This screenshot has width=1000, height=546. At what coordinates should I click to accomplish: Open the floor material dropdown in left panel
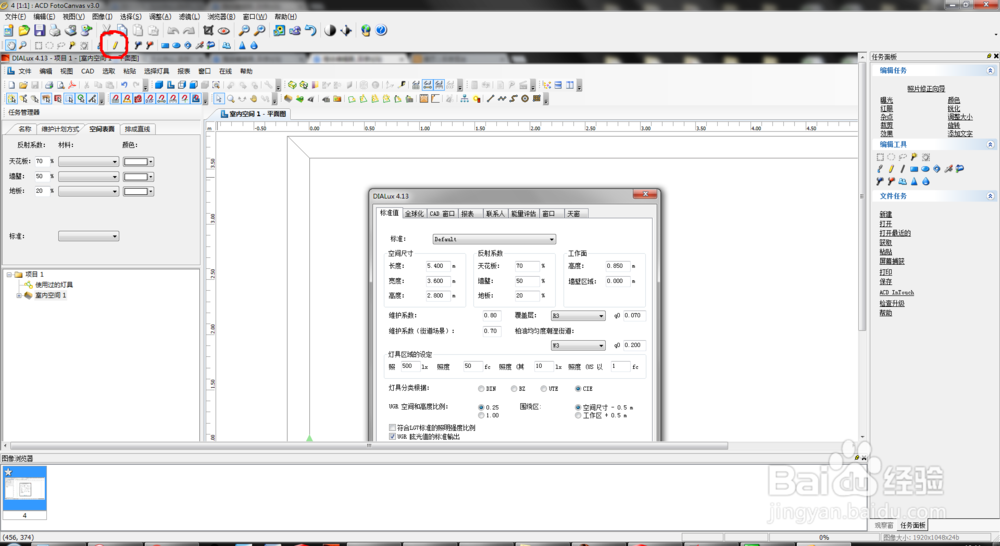pyautogui.click(x=89, y=191)
